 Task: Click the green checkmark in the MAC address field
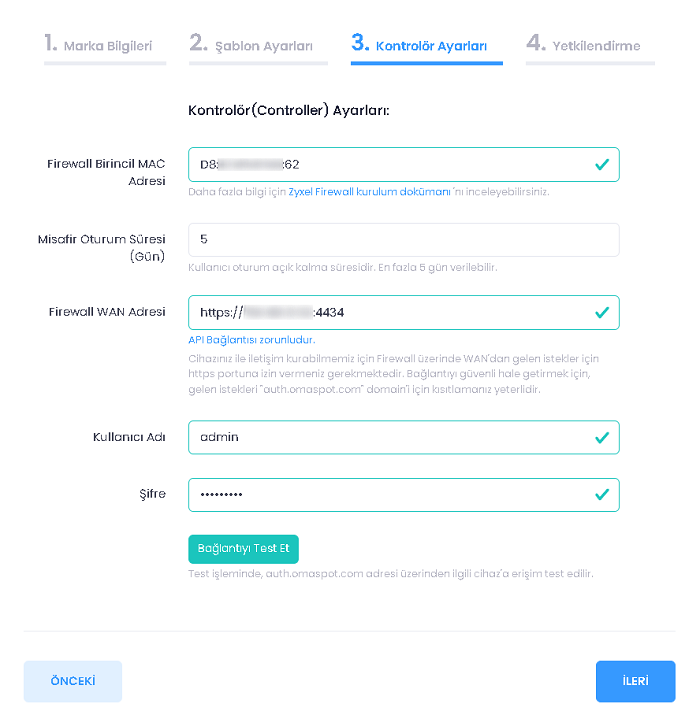601,164
